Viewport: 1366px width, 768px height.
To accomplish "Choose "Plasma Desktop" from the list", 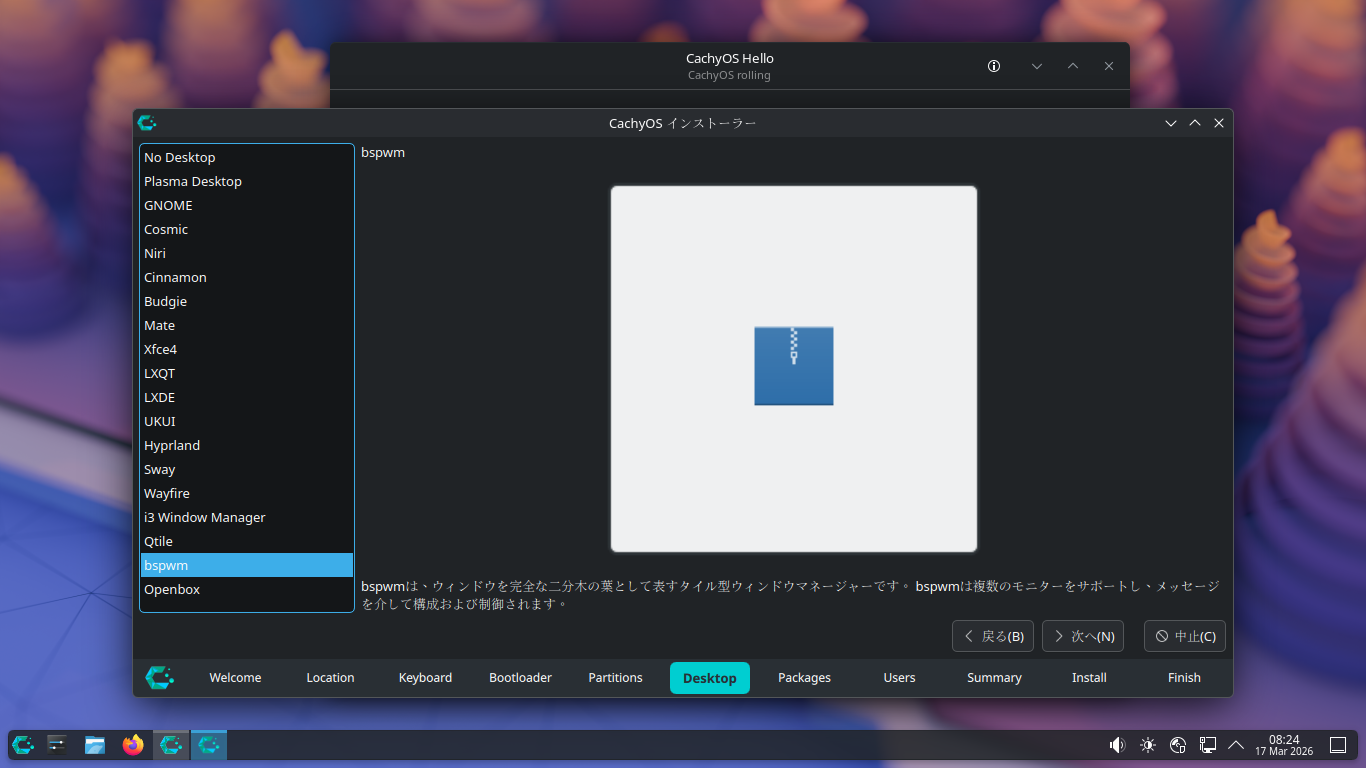I will 247,181.
